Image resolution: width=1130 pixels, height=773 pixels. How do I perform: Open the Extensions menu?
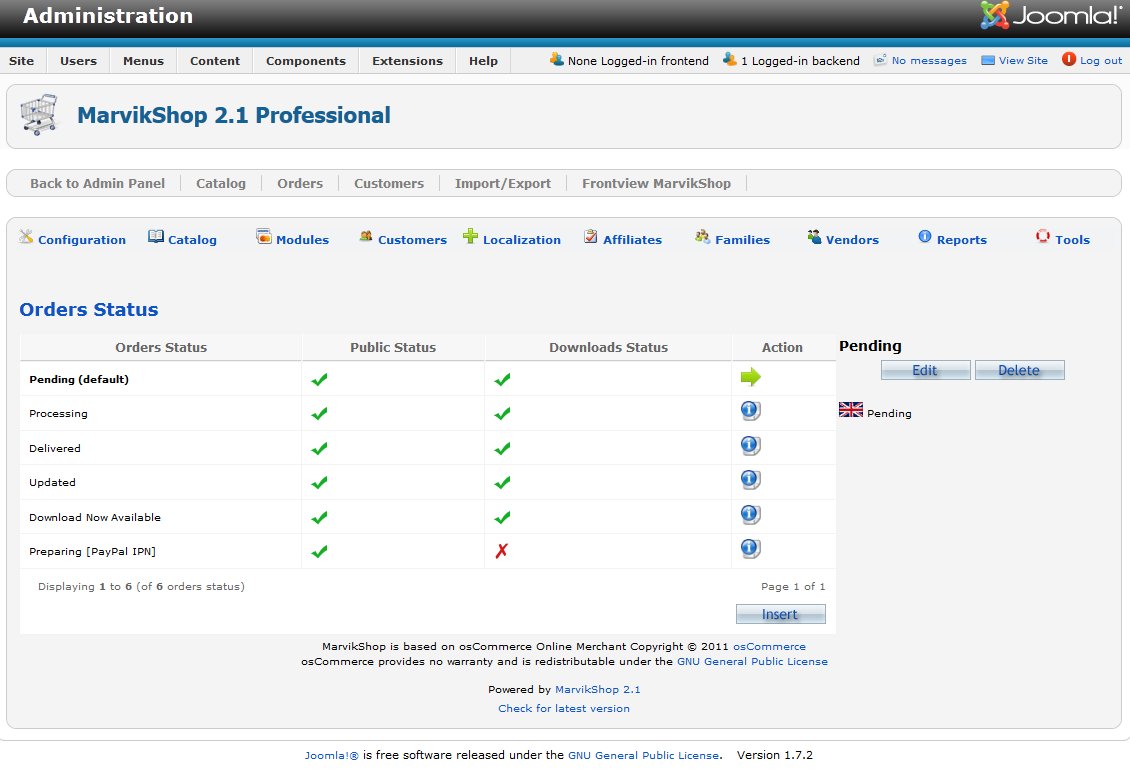click(407, 61)
